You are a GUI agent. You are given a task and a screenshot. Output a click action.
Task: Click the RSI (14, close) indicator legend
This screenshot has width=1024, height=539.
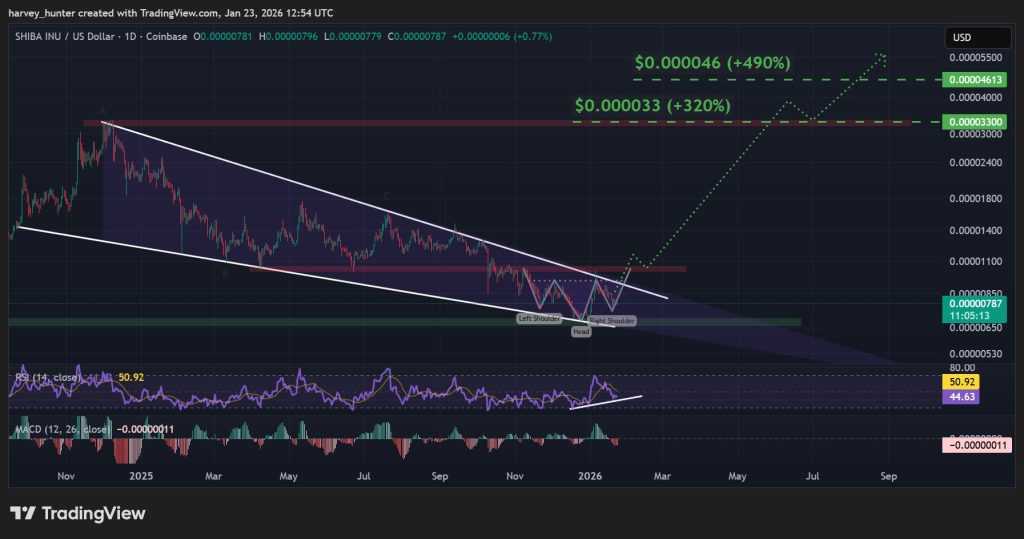[x=46, y=379]
